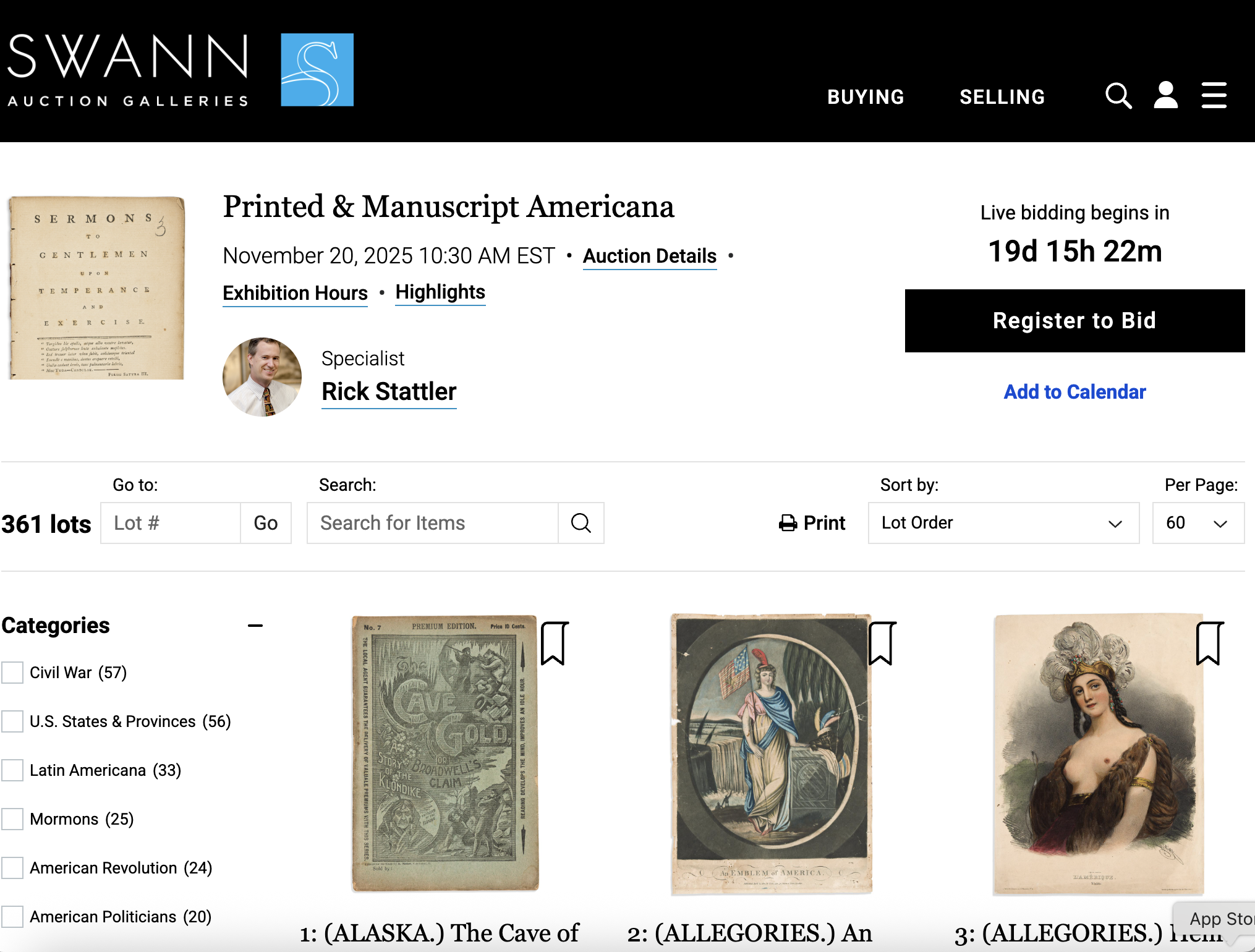Click the Print printer icon
The height and width of the screenshot is (952, 1255).
pyautogui.click(x=788, y=523)
